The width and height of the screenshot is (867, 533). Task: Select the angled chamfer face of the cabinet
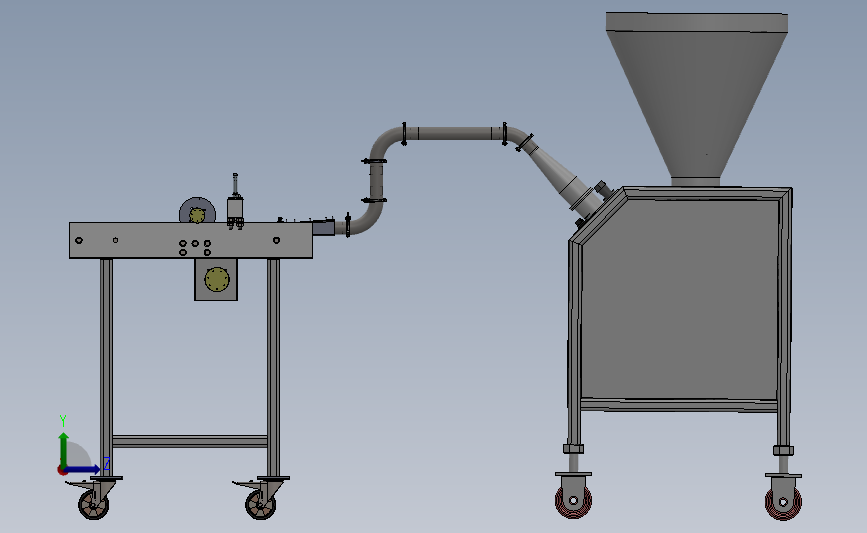coord(598,215)
